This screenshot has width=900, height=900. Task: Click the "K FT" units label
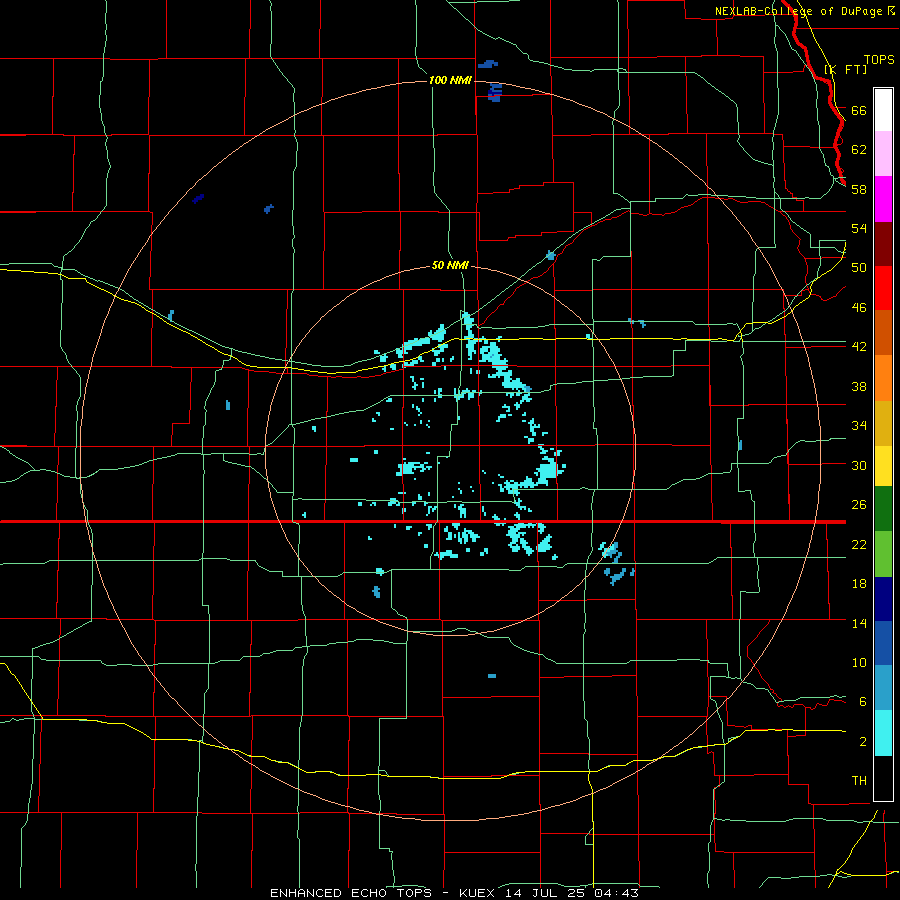[845, 69]
